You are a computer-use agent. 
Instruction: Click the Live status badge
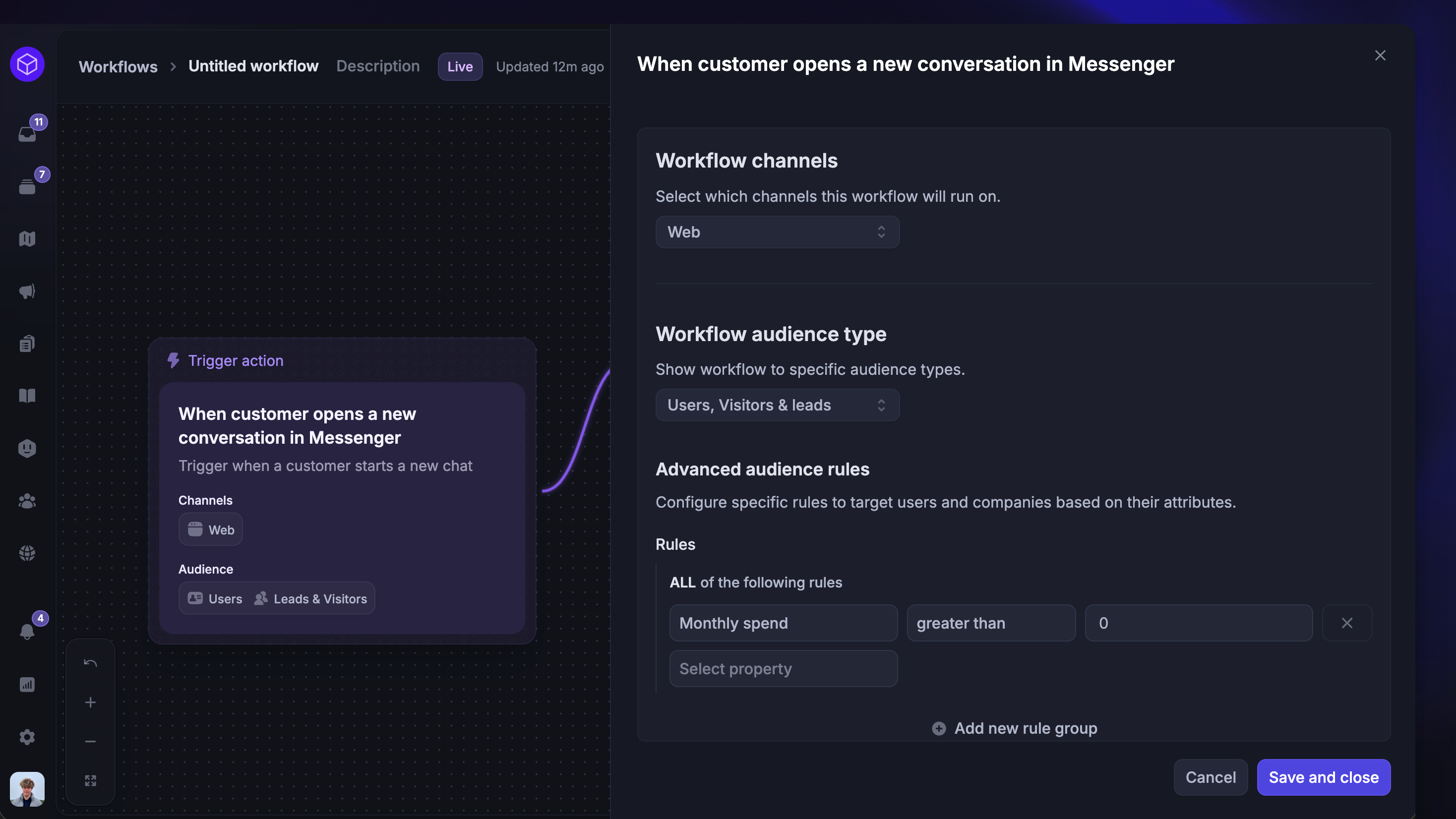(460, 67)
